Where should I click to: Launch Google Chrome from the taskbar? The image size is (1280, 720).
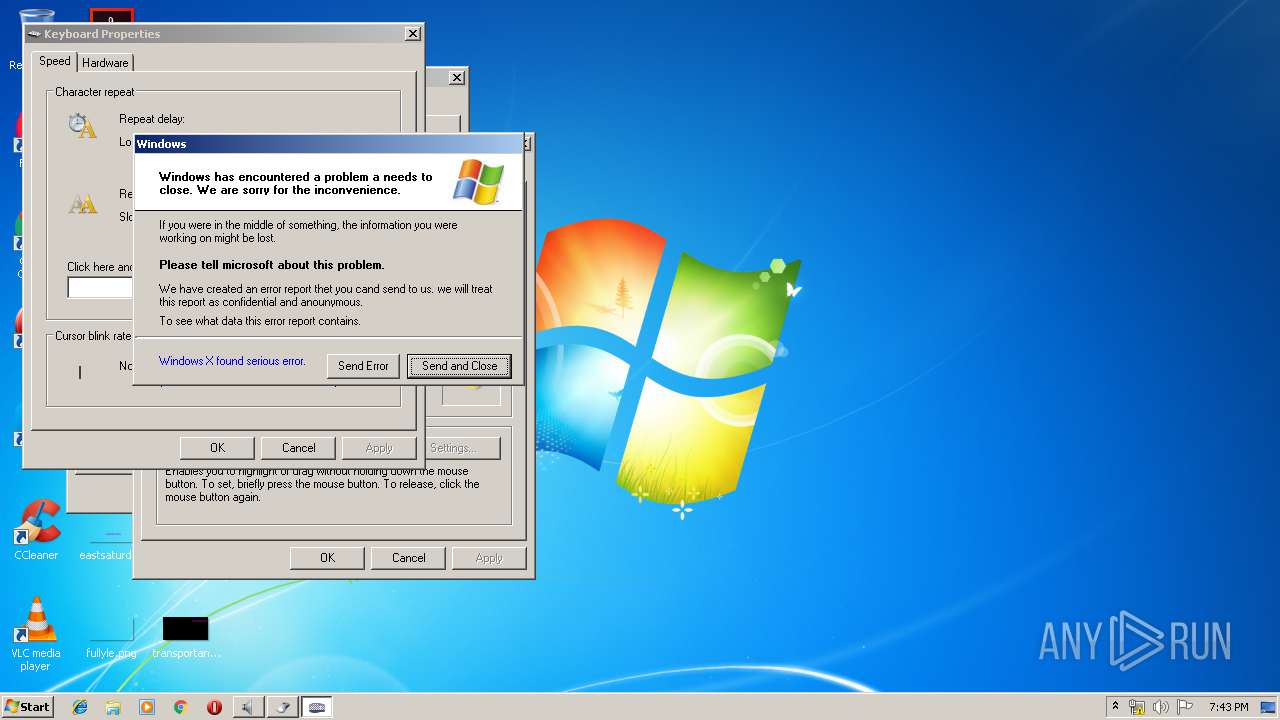(x=180, y=707)
